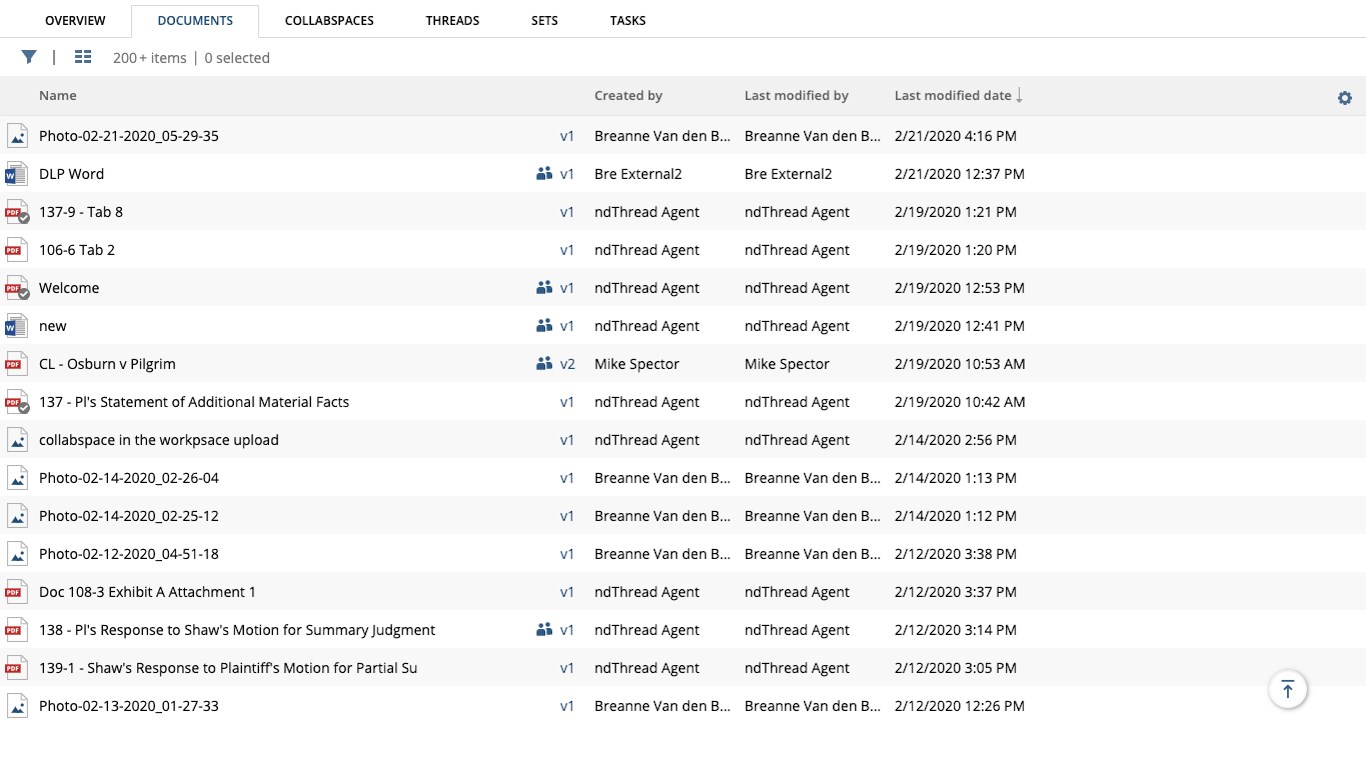
Task: Select the row for the document 'new'
Action: point(300,326)
